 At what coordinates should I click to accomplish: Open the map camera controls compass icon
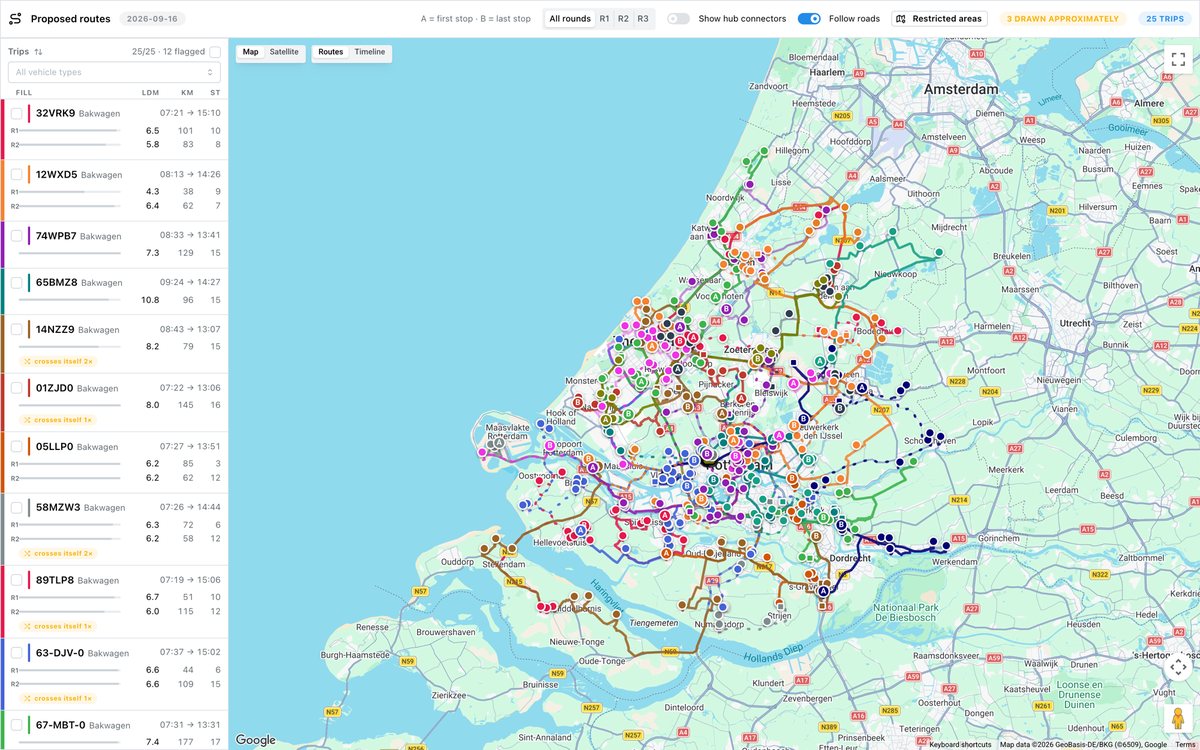click(1178, 667)
